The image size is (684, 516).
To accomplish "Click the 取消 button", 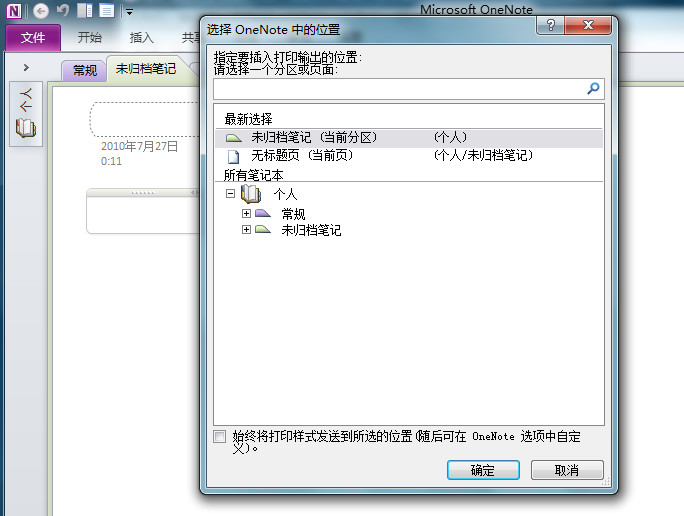I will click(567, 470).
